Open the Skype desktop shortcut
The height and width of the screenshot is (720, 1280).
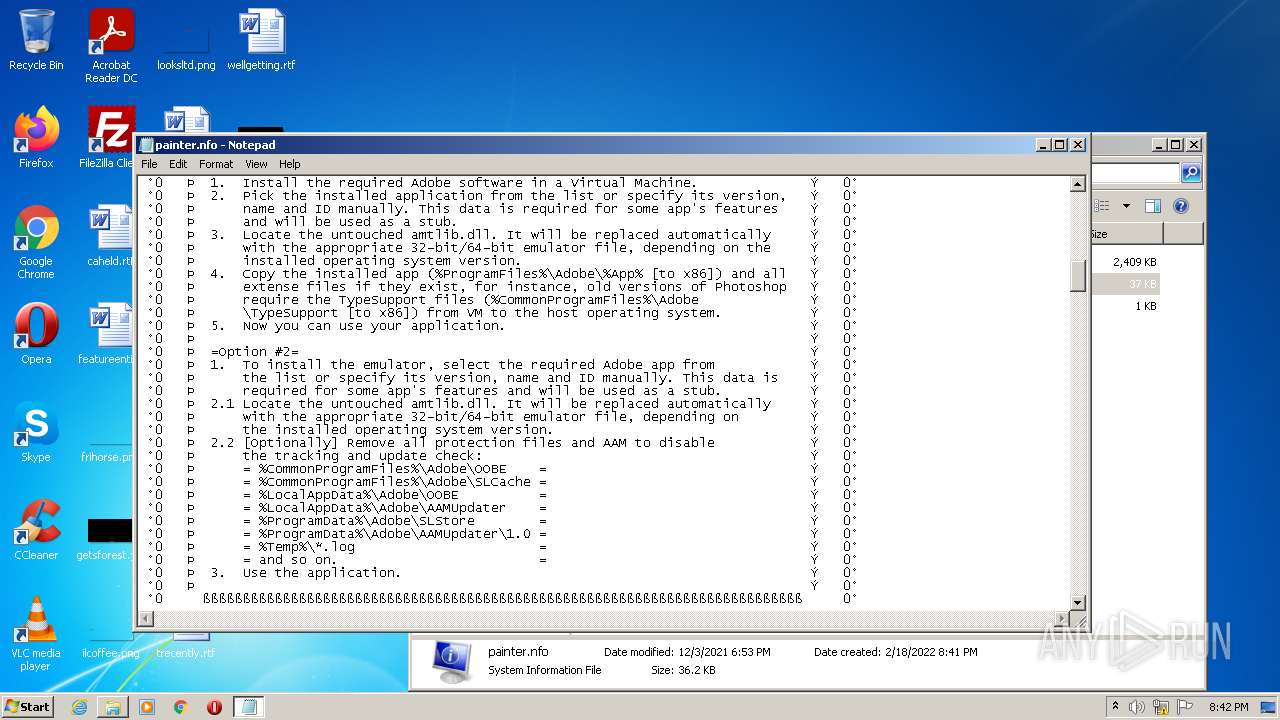[x=36, y=432]
